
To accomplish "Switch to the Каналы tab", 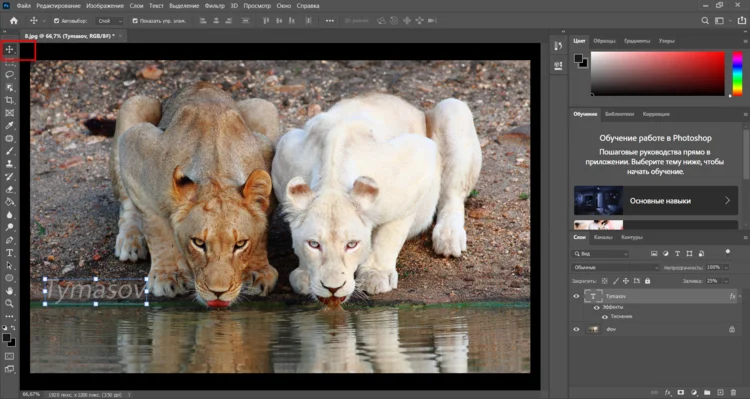I will click(603, 237).
